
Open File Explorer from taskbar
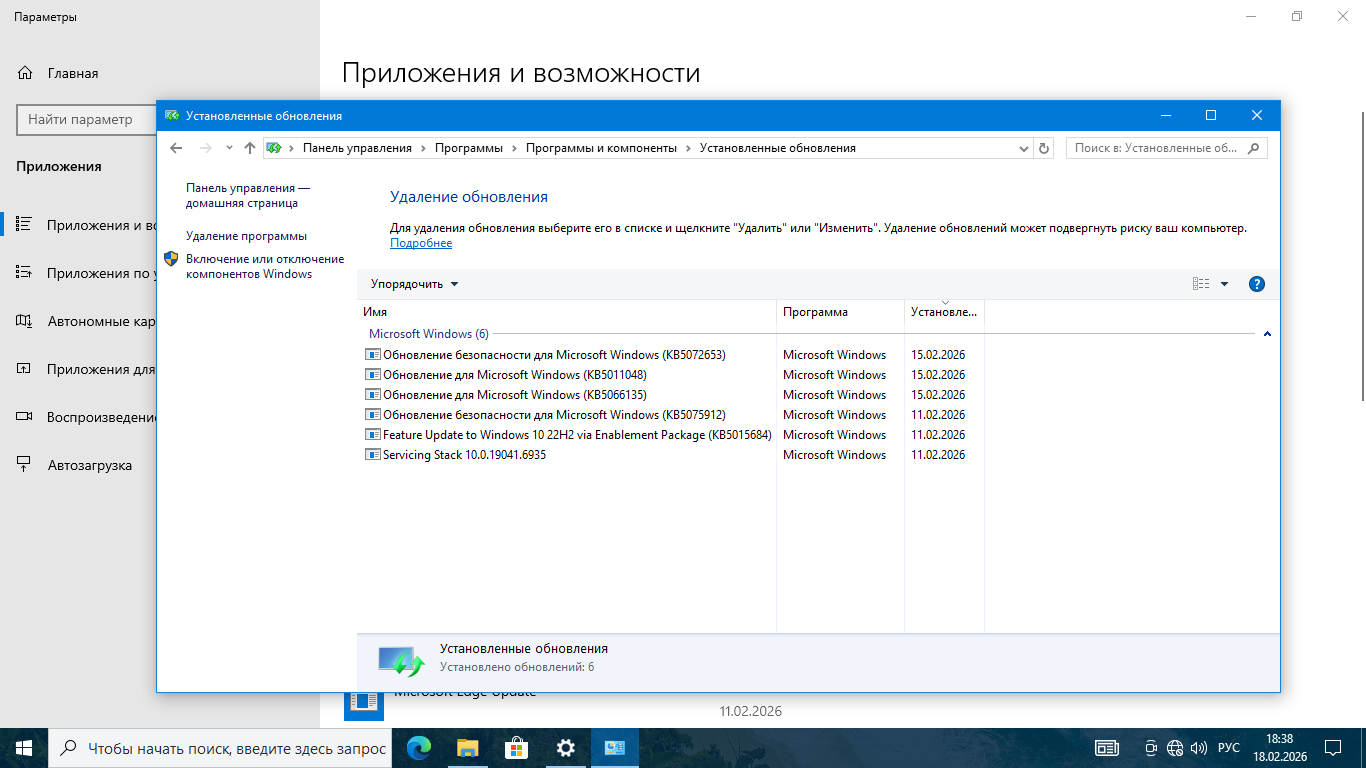(467, 748)
